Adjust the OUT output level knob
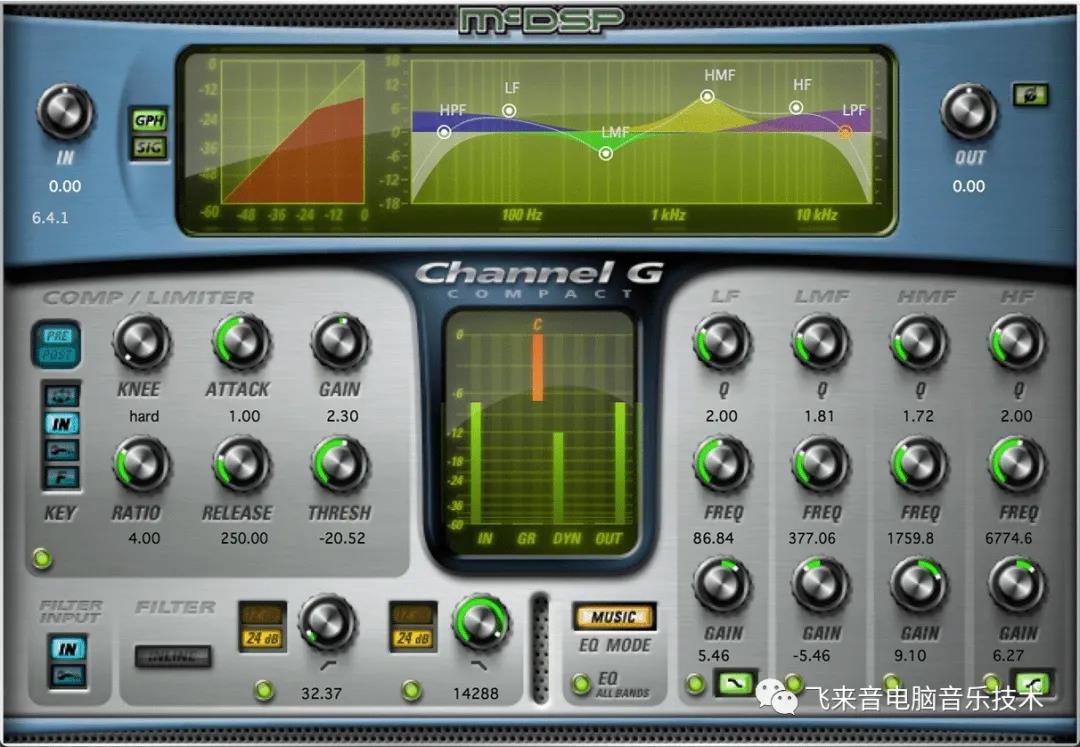 click(968, 112)
